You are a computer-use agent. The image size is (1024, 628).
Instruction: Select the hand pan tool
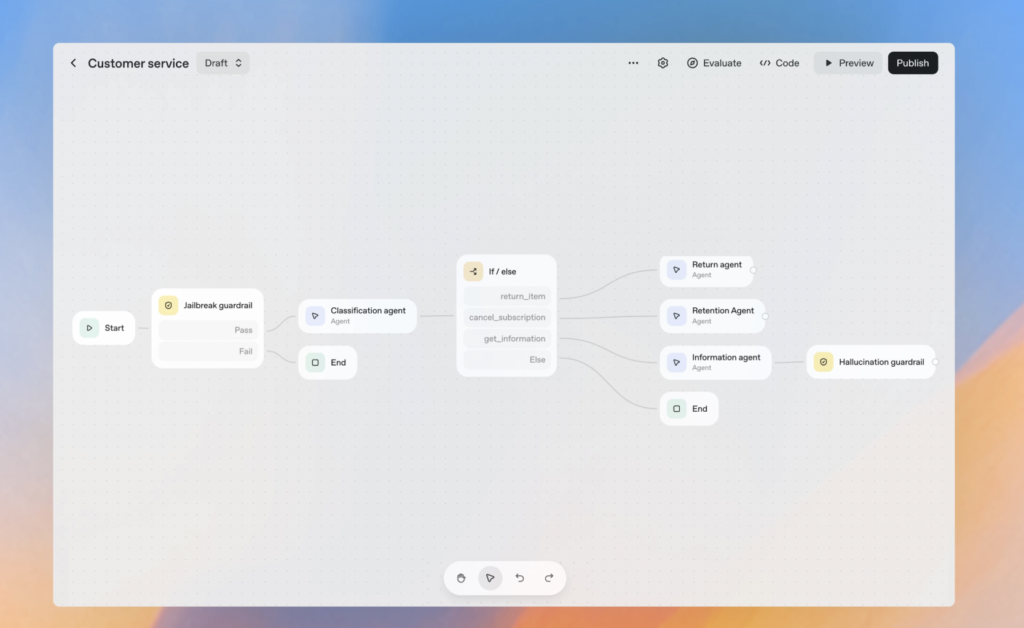pos(461,578)
